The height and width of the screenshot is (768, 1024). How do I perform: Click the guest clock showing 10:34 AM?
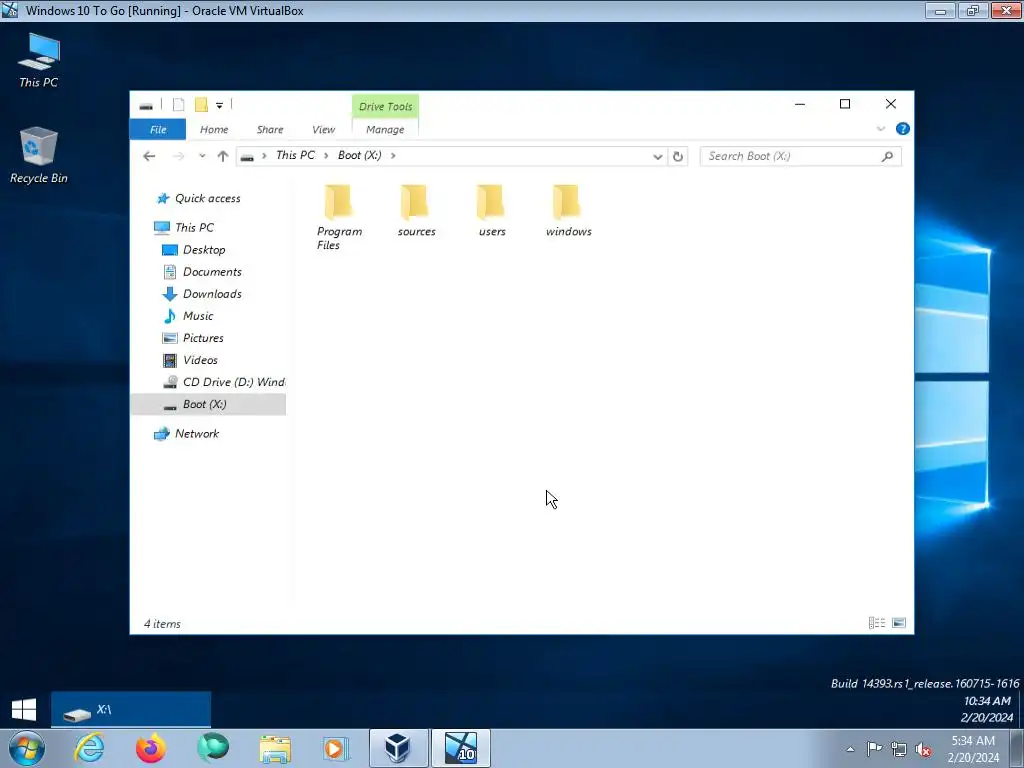click(x=987, y=701)
